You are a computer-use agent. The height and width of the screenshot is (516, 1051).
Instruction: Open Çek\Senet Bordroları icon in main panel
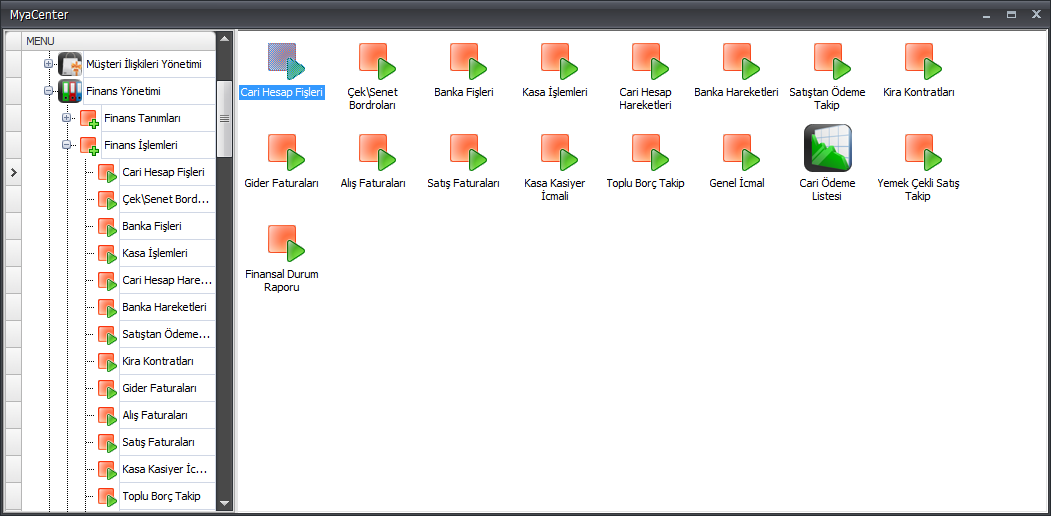coord(377,60)
